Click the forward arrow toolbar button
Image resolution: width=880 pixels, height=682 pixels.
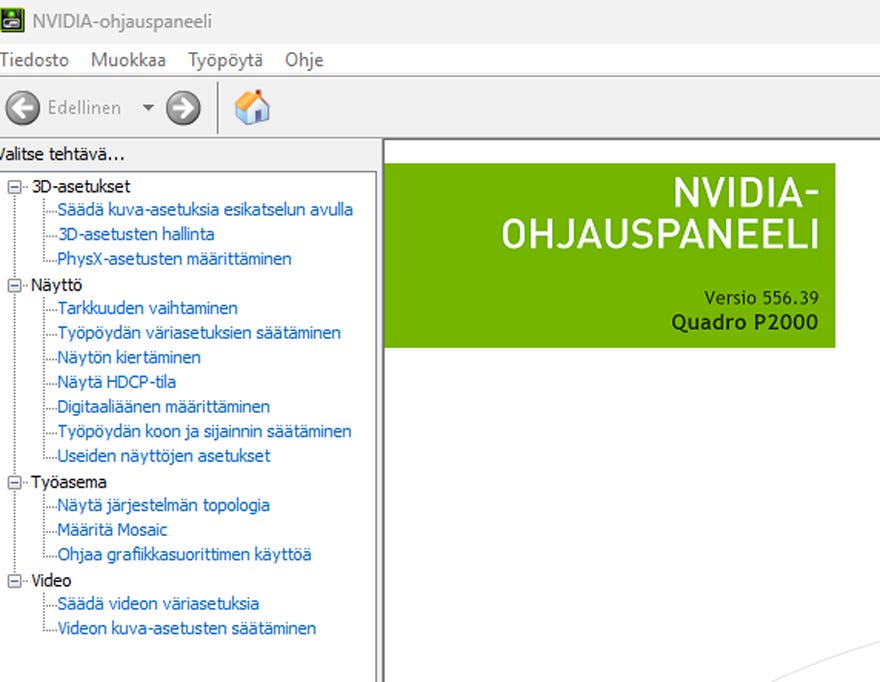tap(183, 108)
